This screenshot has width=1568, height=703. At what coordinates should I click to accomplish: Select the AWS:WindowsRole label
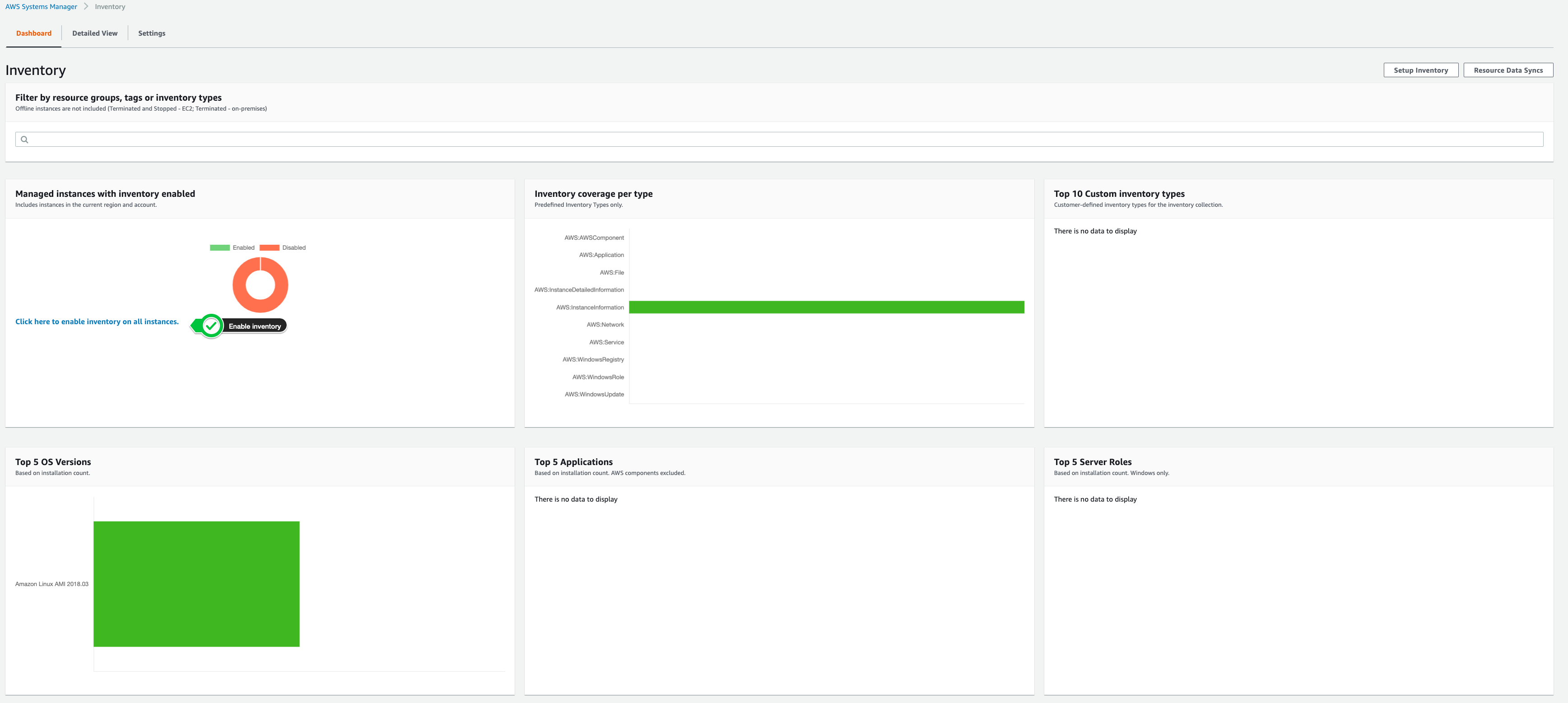click(x=598, y=377)
